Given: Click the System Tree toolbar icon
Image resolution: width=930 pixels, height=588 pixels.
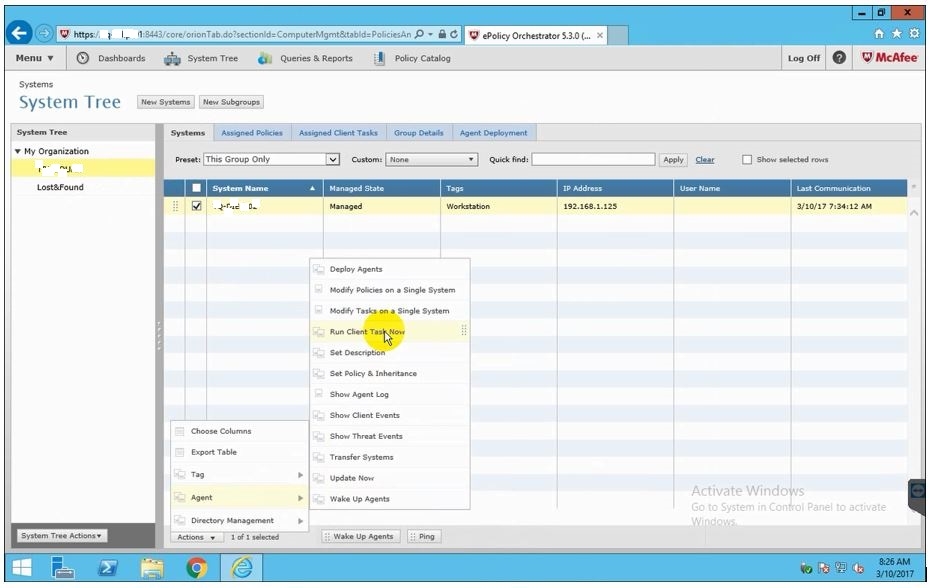Looking at the screenshot, I should pos(172,59).
